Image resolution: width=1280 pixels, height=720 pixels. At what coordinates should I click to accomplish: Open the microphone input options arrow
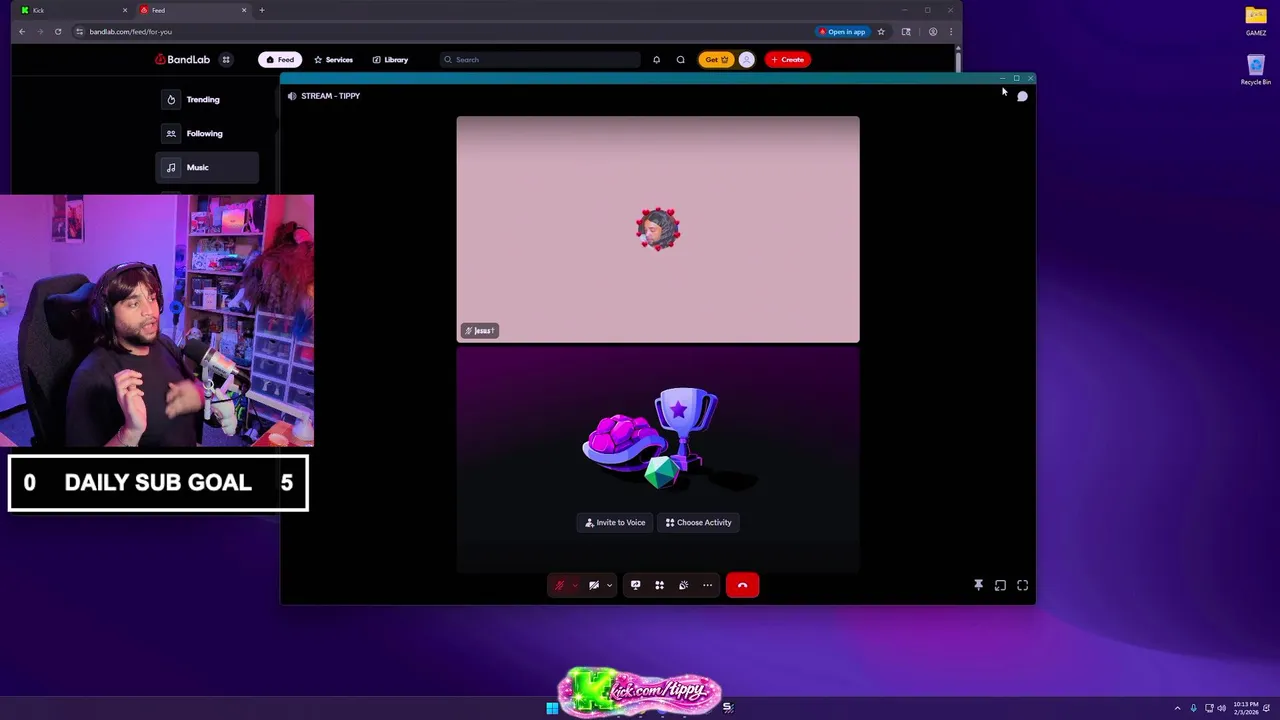pos(575,585)
